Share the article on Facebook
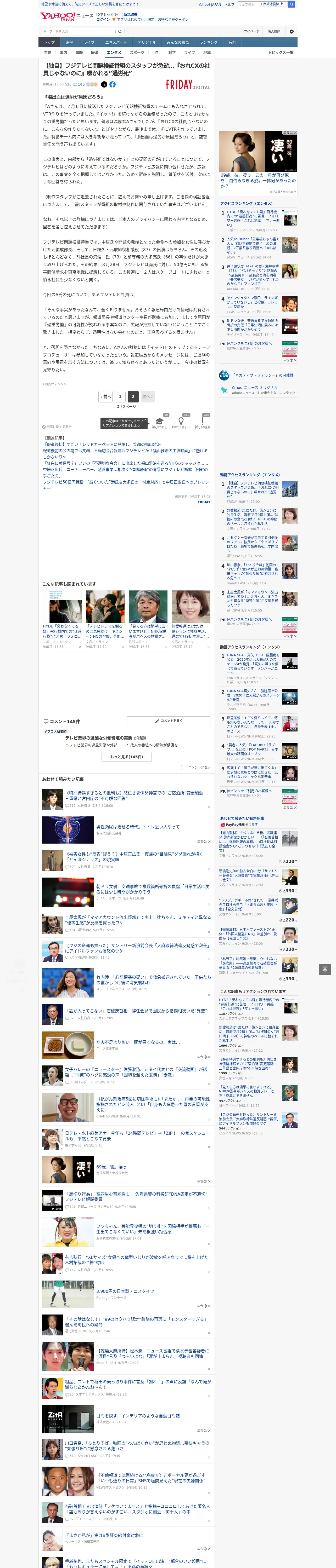 (x=112, y=85)
